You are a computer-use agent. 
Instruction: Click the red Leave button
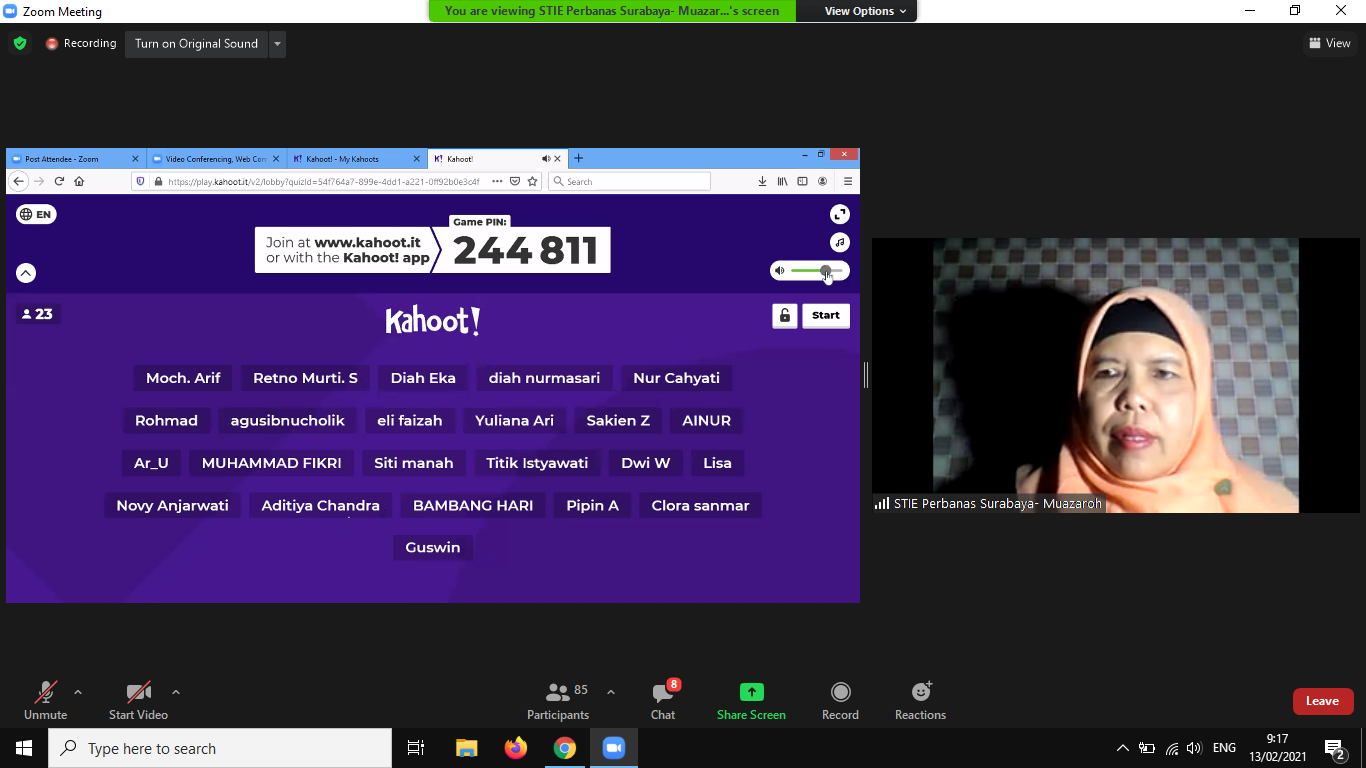1322,701
